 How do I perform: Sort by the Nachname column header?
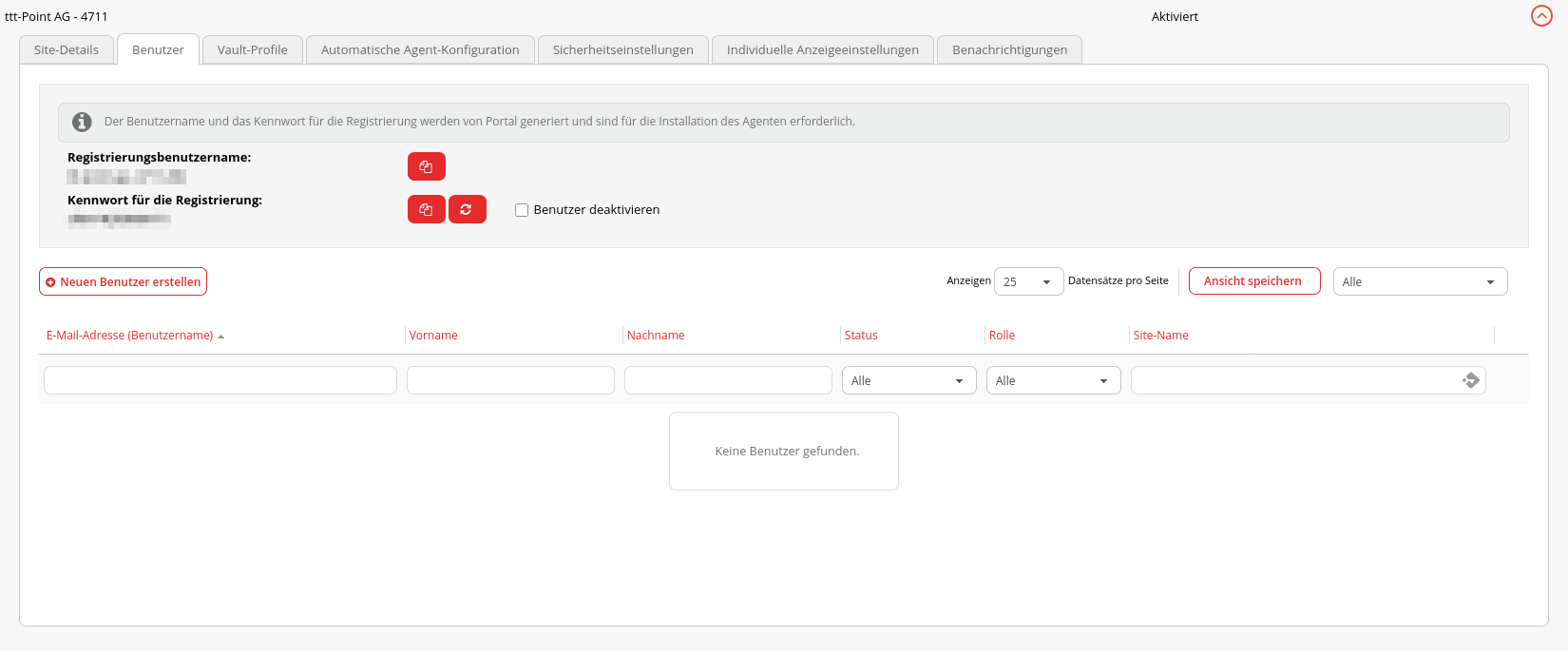(656, 336)
